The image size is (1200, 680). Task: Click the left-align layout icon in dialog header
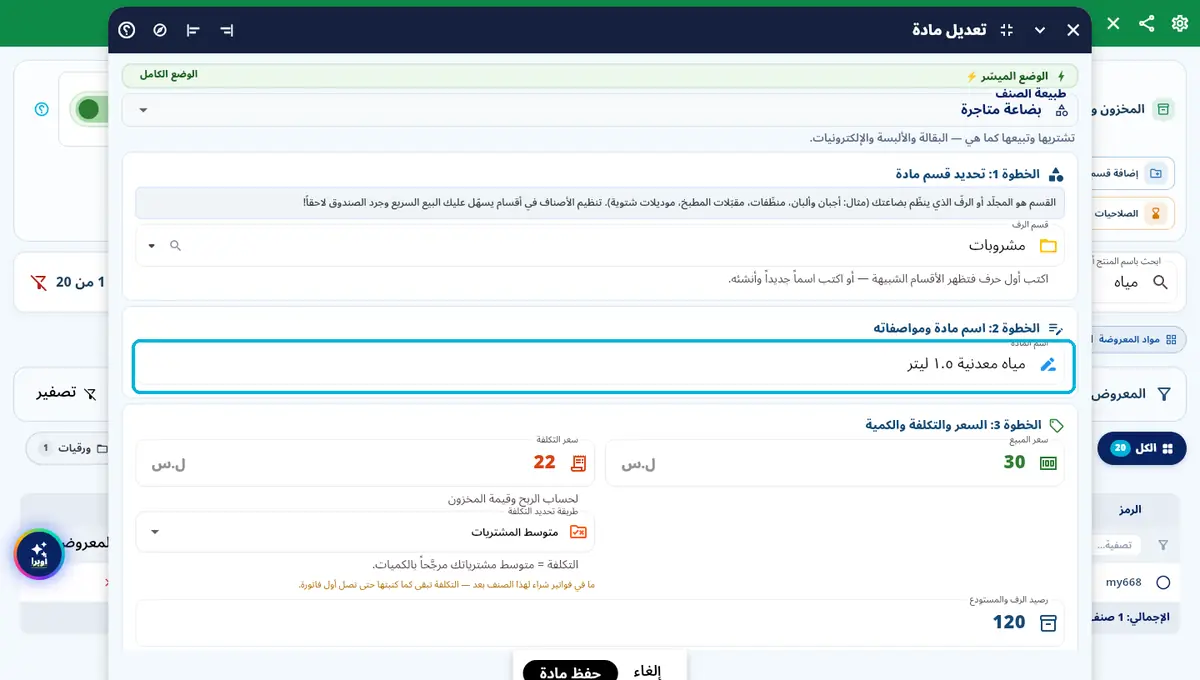coord(193,30)
